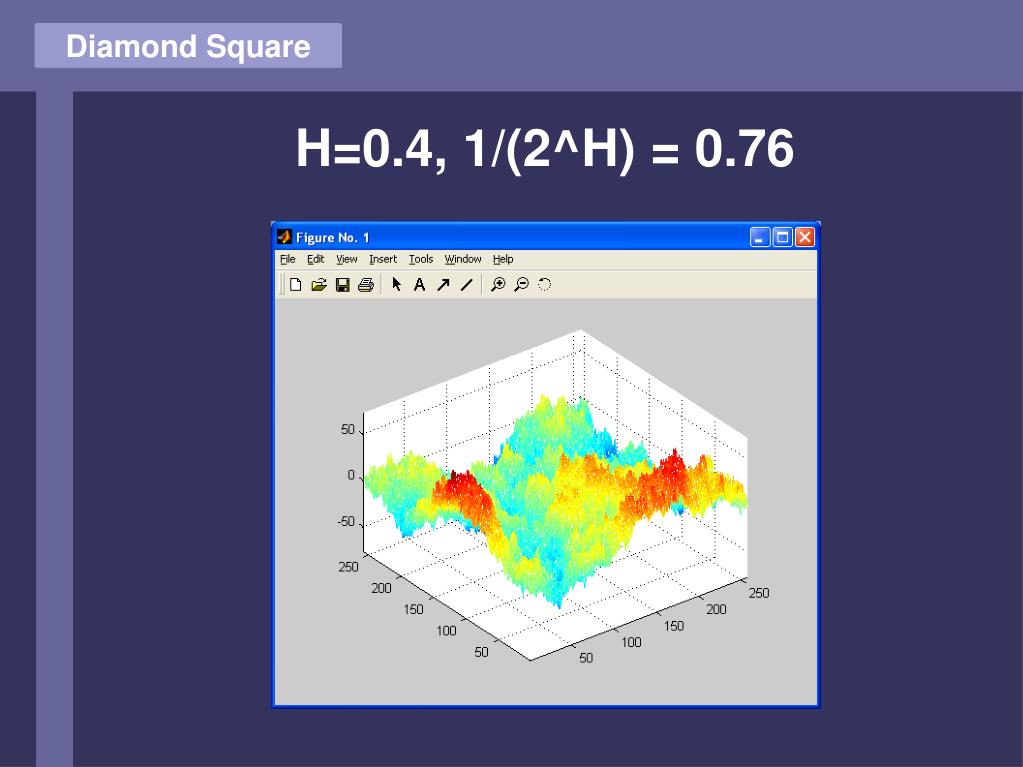Print the figure with the printer icon
Image resolution: width=1023 pixels, height=767 pixels.
366,284
